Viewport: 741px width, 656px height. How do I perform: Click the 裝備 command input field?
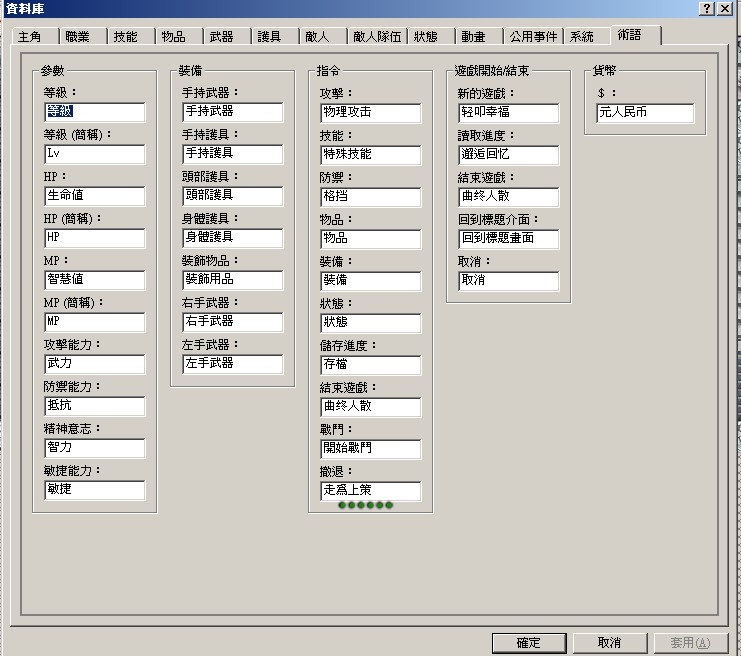point(370,281)
